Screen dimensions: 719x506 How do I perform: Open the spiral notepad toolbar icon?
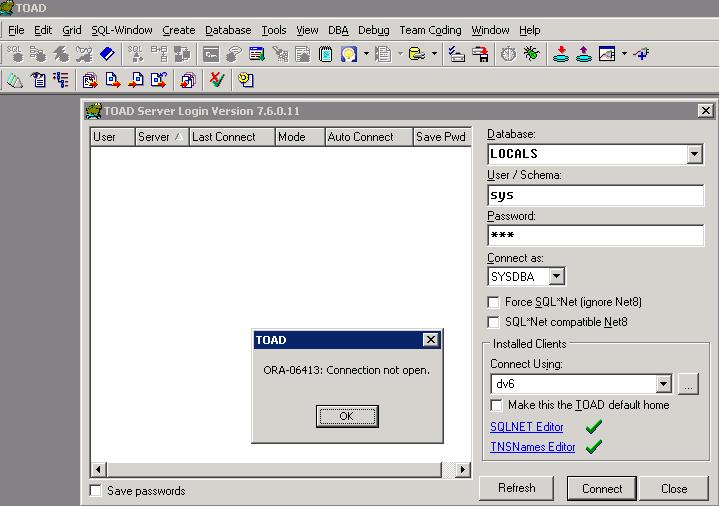click(x=326, y=54)
